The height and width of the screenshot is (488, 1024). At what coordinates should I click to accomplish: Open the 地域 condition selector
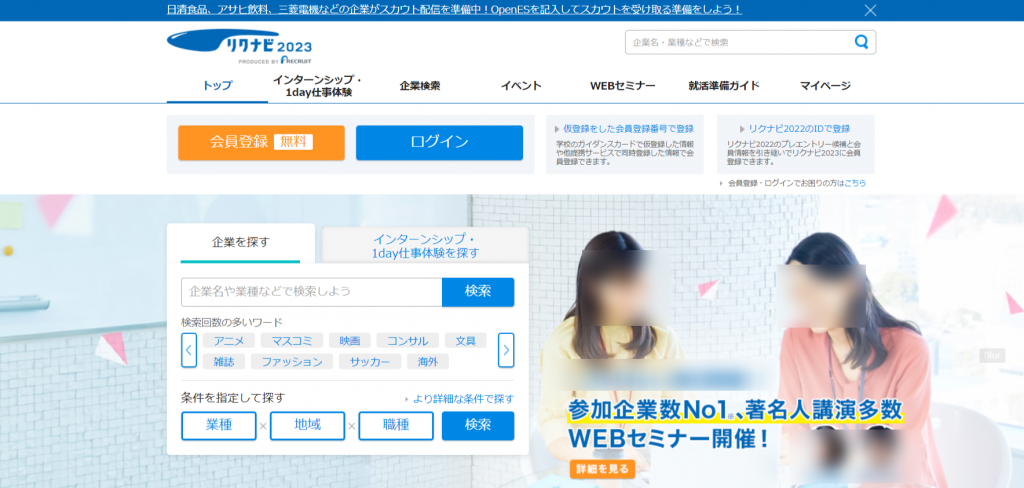[308, 426]
